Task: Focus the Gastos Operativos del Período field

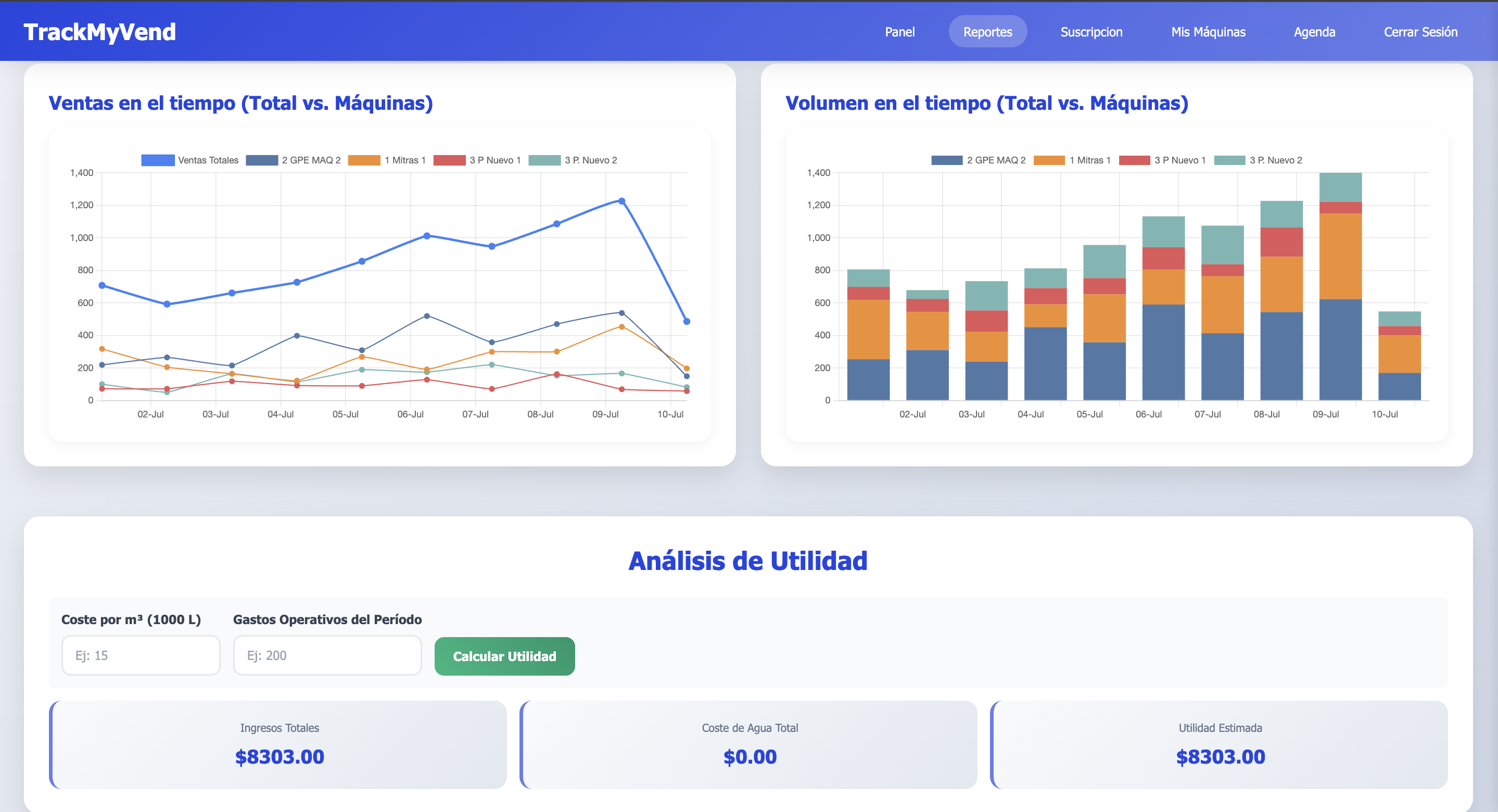Action: pyautogui.click(x=327, y=655)
